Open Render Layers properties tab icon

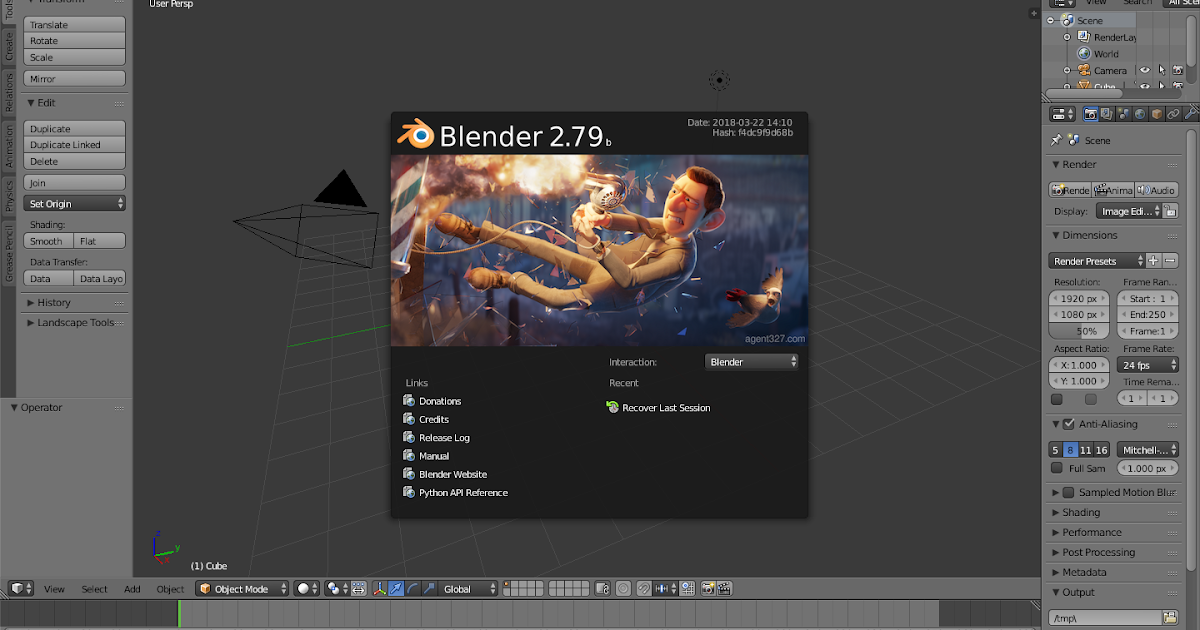1107,114
